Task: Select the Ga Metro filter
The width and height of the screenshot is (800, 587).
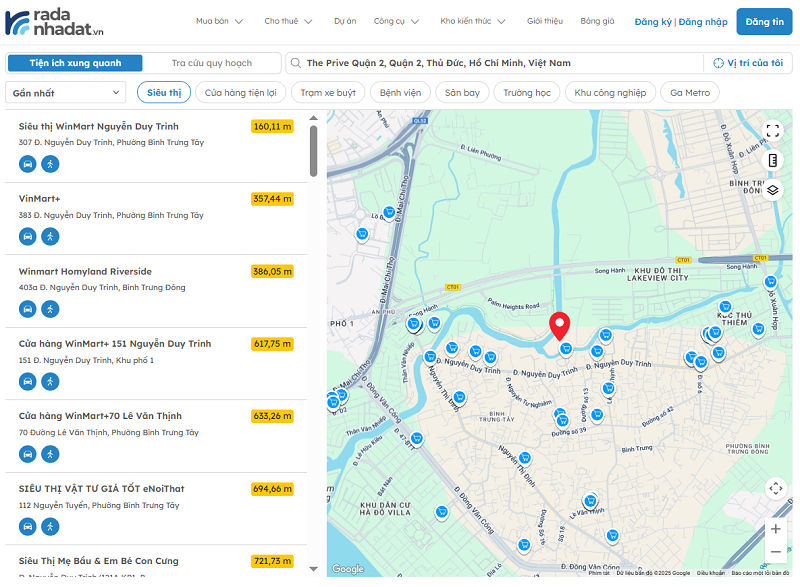Action: [690, 93]
